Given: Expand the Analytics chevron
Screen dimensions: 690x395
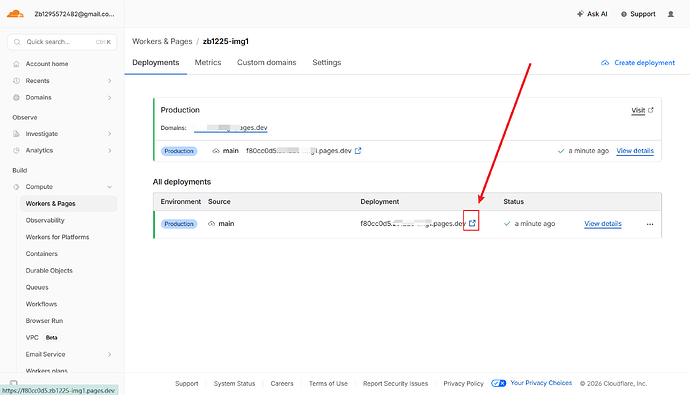Looking at the screenshot, I should 110,150.
